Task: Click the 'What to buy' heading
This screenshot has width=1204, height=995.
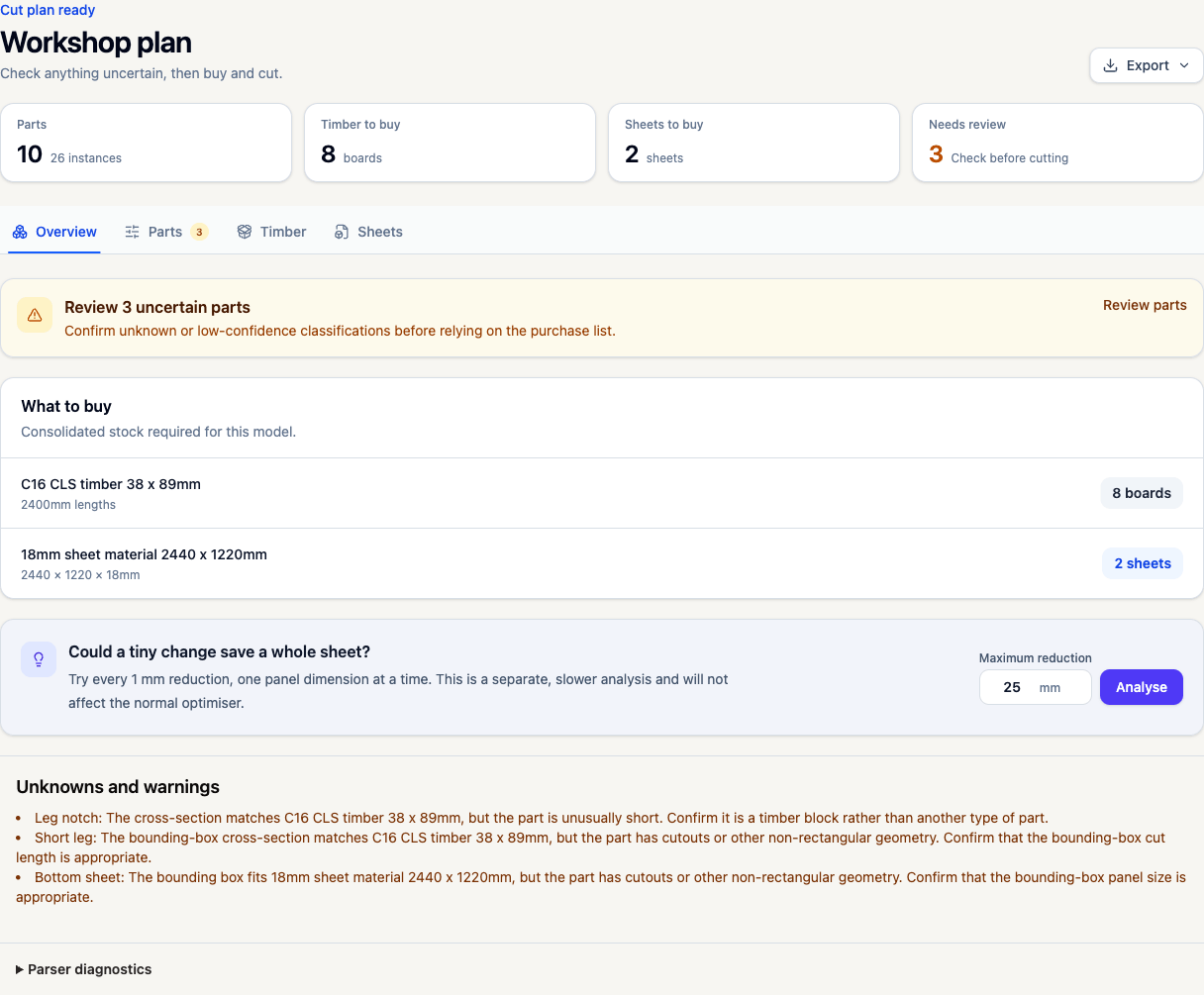Action: (66, 406)
